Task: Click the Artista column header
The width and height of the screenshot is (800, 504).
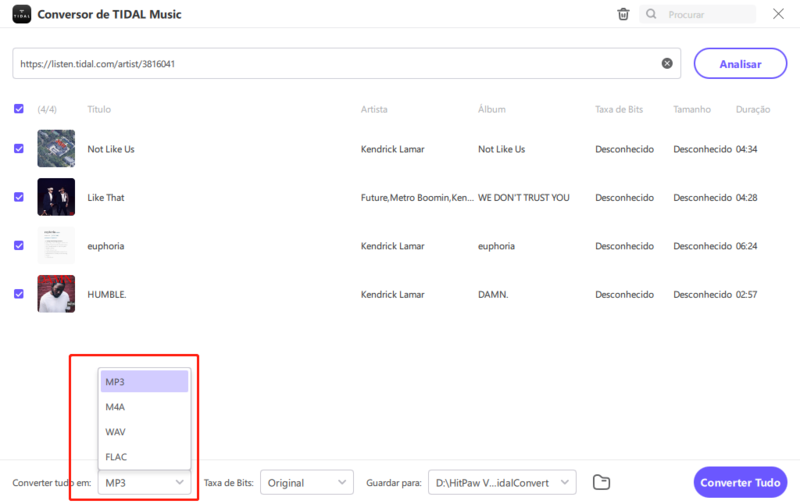Action: (374, 109)
